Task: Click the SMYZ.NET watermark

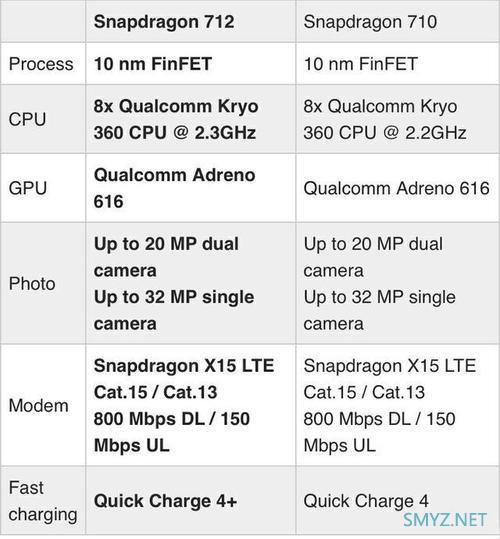Action: point(445,520)
